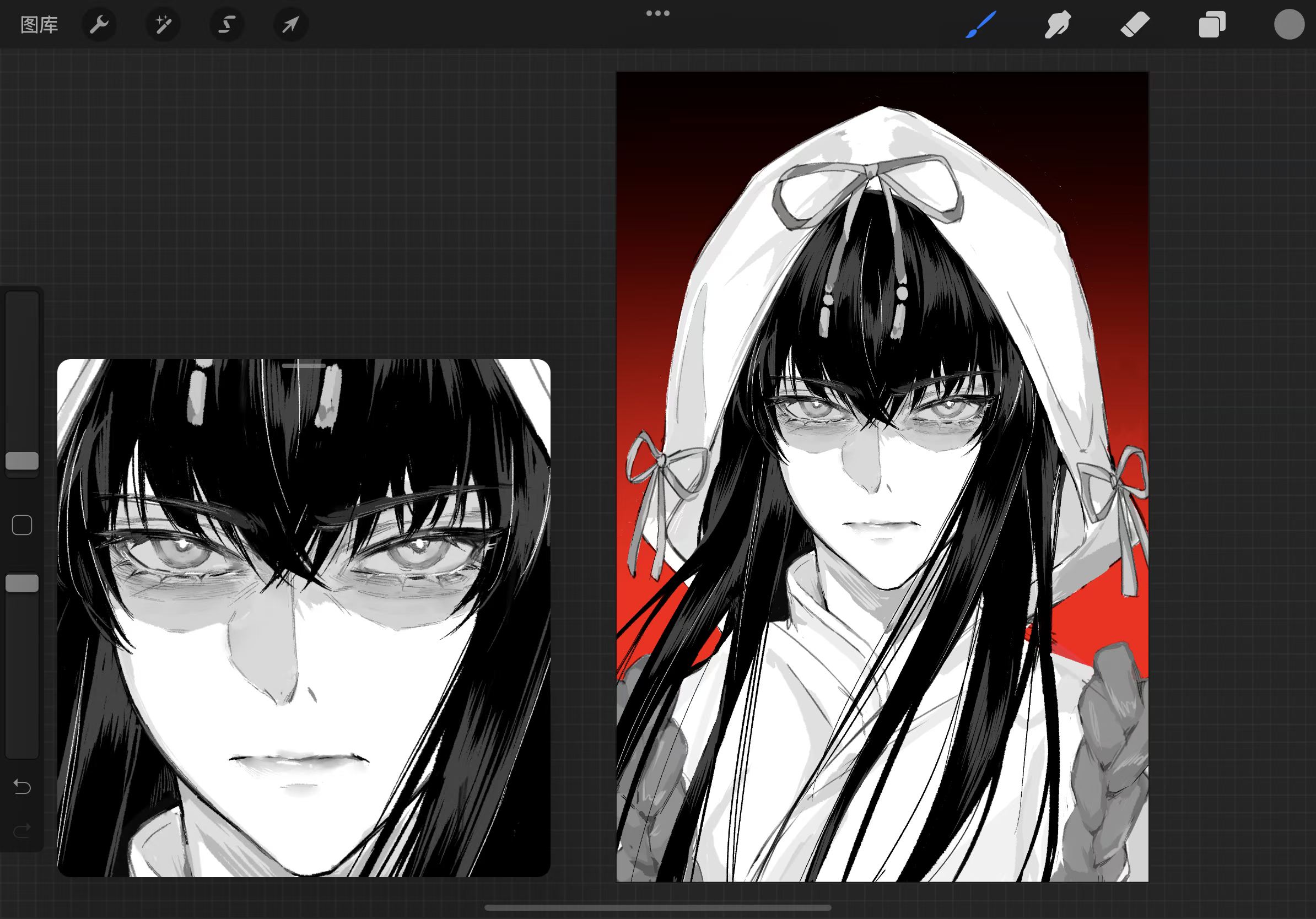The image size is (1316, 919).
Task: Select the Brush (paint) tool
Action: [981, 25]
